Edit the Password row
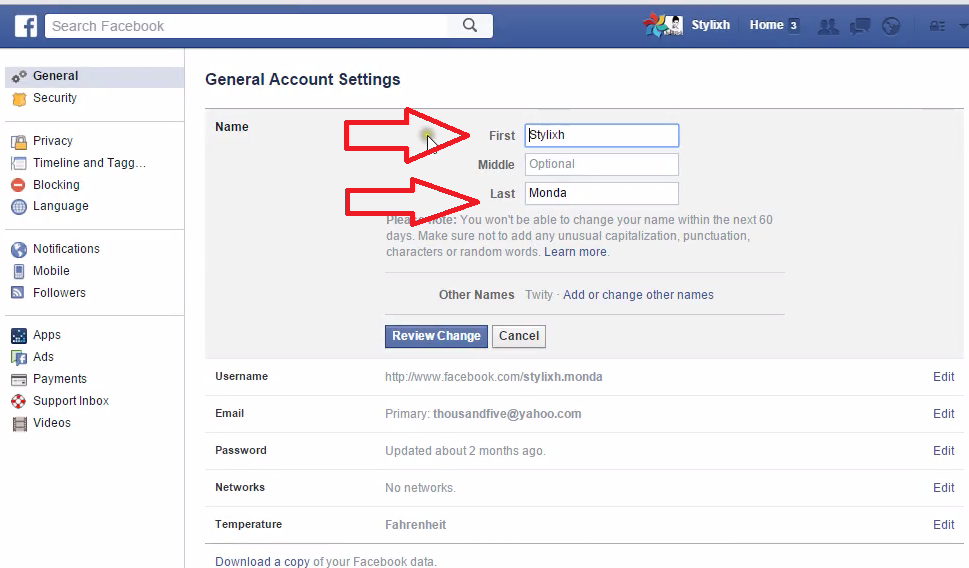 coord(944,451)
